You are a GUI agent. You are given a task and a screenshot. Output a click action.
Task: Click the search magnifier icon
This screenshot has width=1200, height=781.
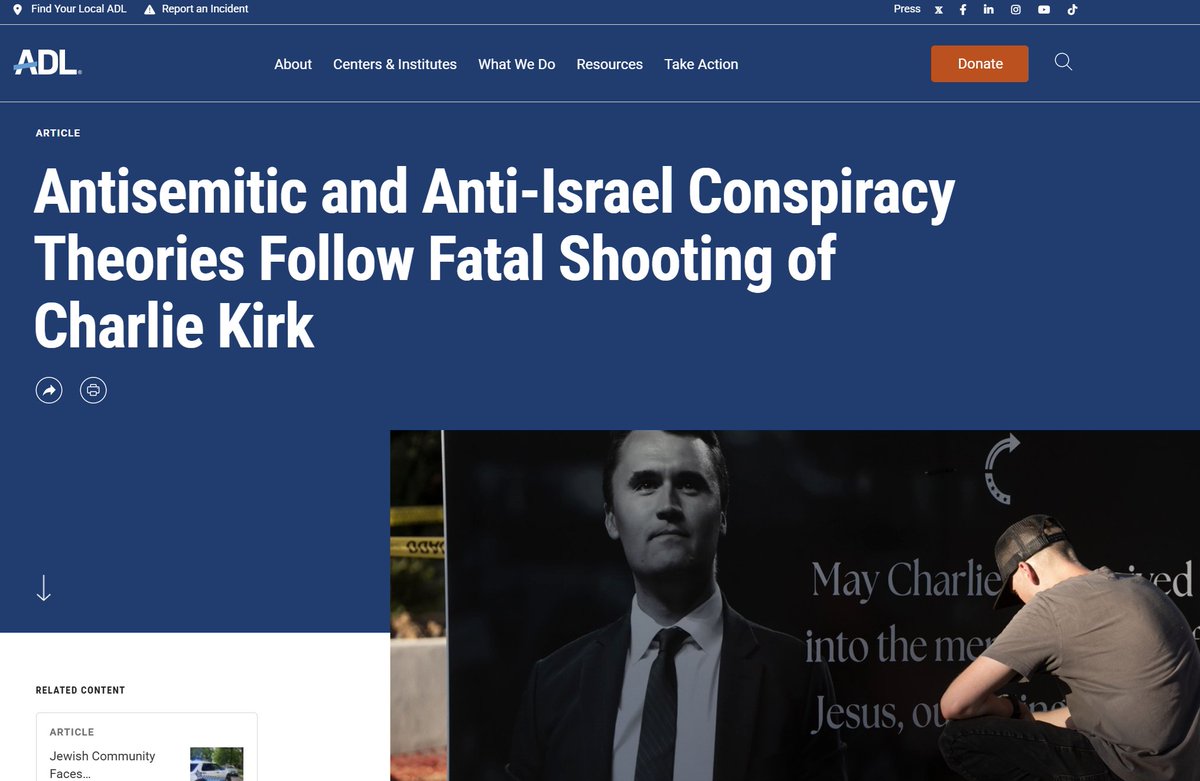coord(1064,62)
